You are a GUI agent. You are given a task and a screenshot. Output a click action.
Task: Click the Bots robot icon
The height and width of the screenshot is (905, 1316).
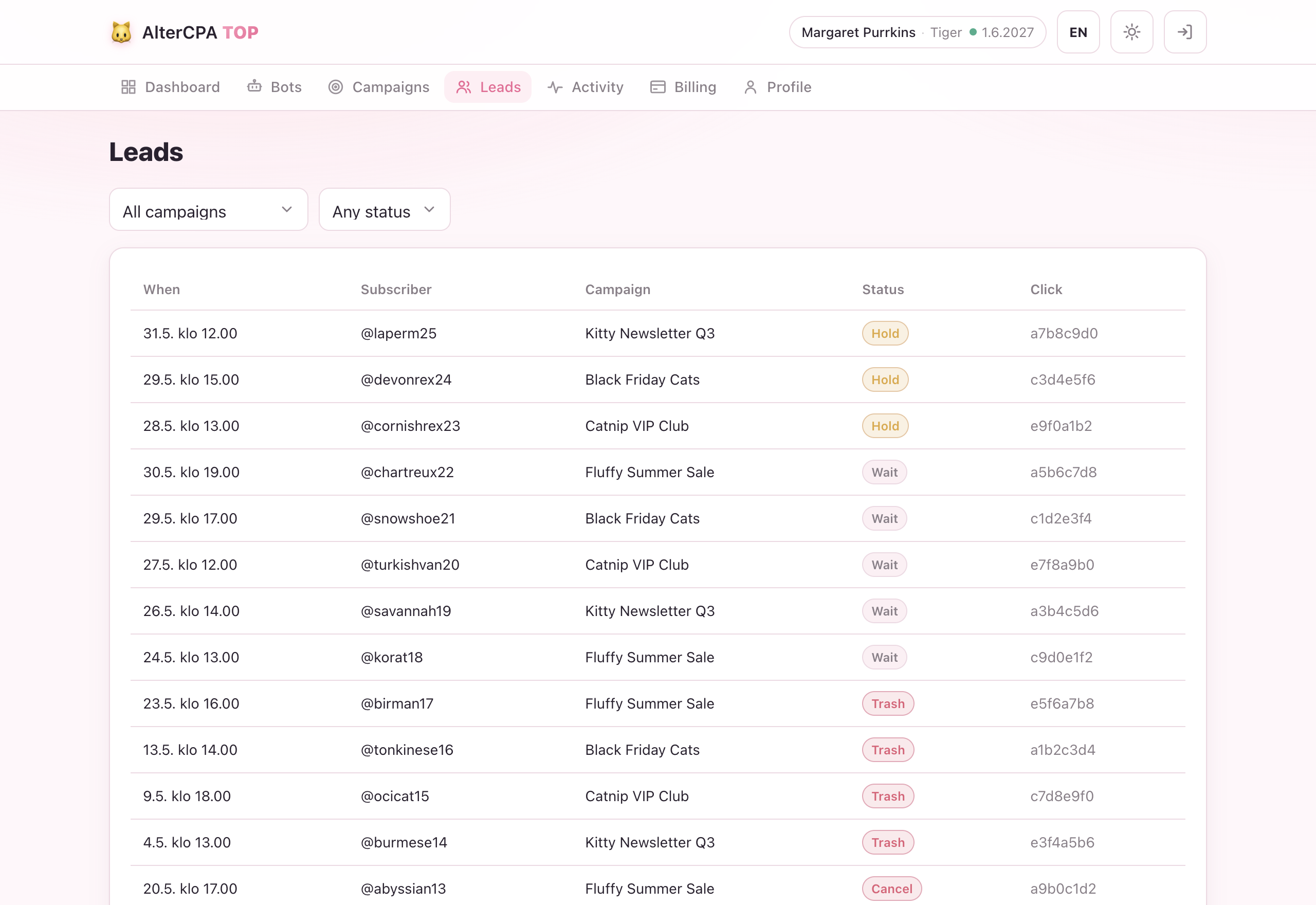point(254,87)
